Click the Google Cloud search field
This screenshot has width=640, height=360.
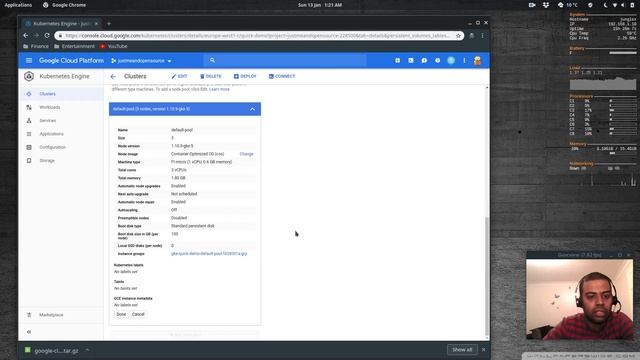tap(285, 60)
